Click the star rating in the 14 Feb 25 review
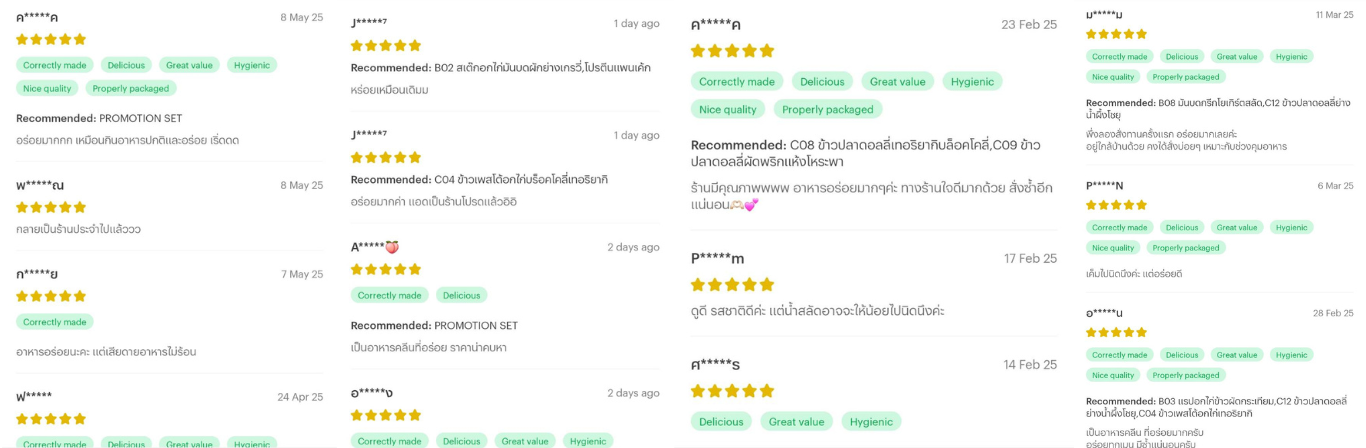This screenshot has height=448, width=1366. (x=732, y=391)
